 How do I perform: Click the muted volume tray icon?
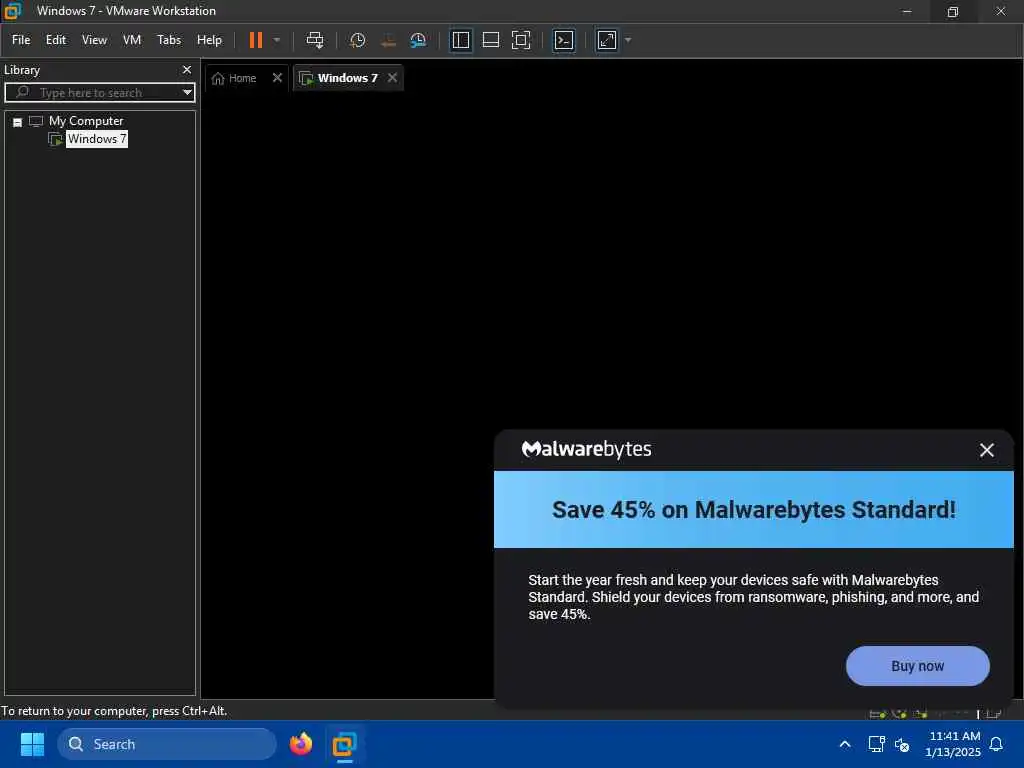coord(902,744)
